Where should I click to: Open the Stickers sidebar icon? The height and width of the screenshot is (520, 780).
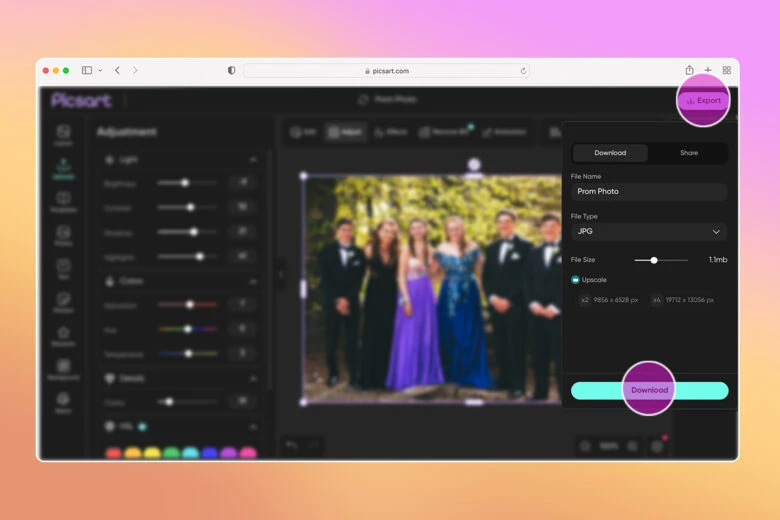point(63,302)
